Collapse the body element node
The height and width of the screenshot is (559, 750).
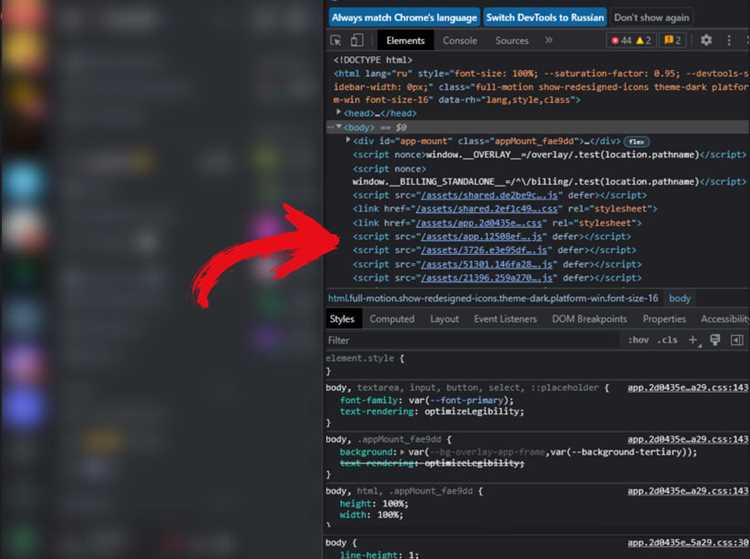click(339, 127)
